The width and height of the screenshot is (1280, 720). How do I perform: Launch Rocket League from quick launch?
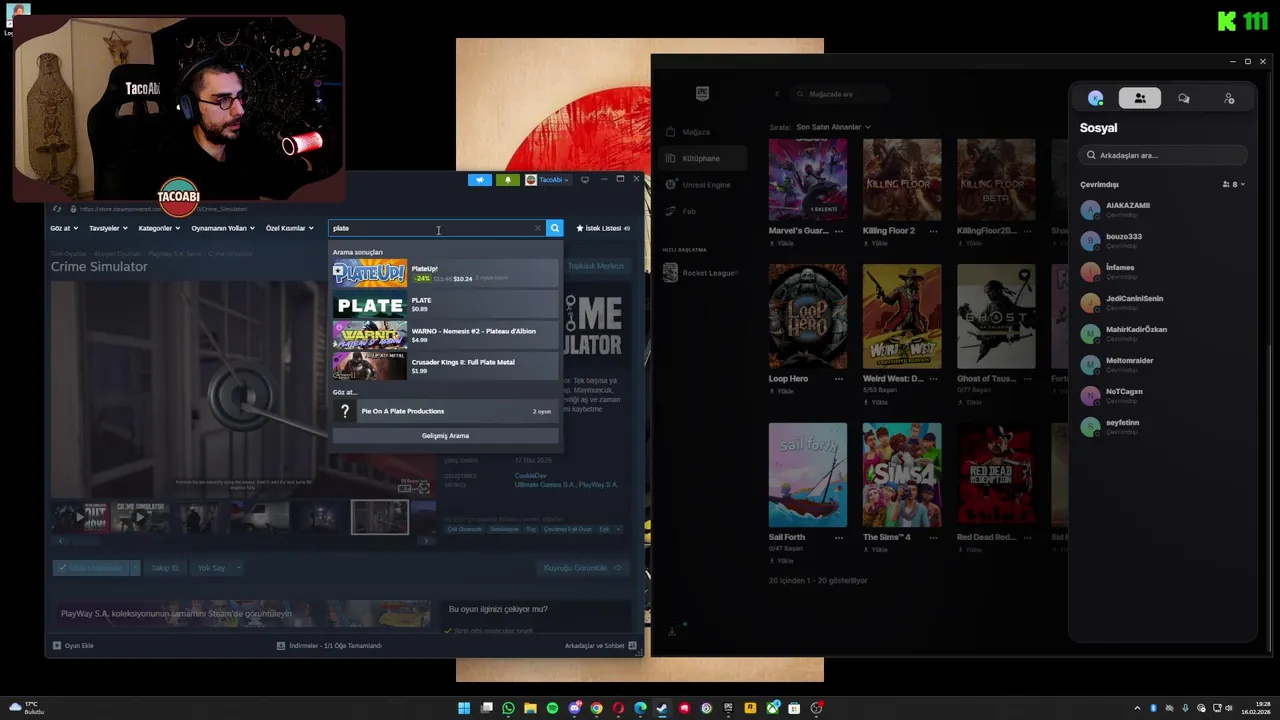pos(700,273)
